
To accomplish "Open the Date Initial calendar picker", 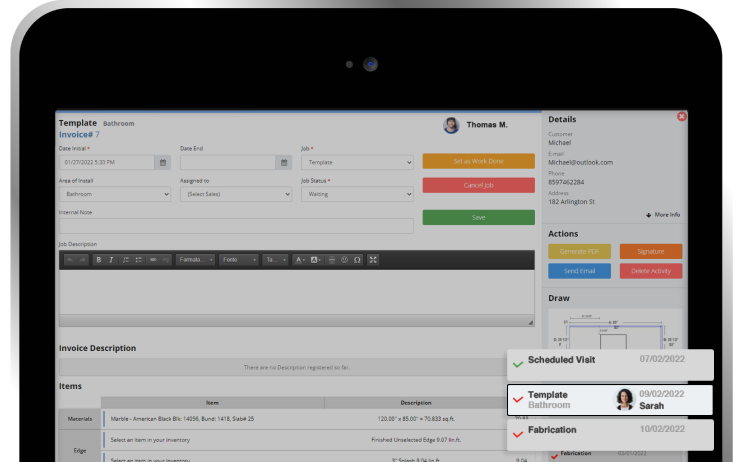I will click(162, 162).
